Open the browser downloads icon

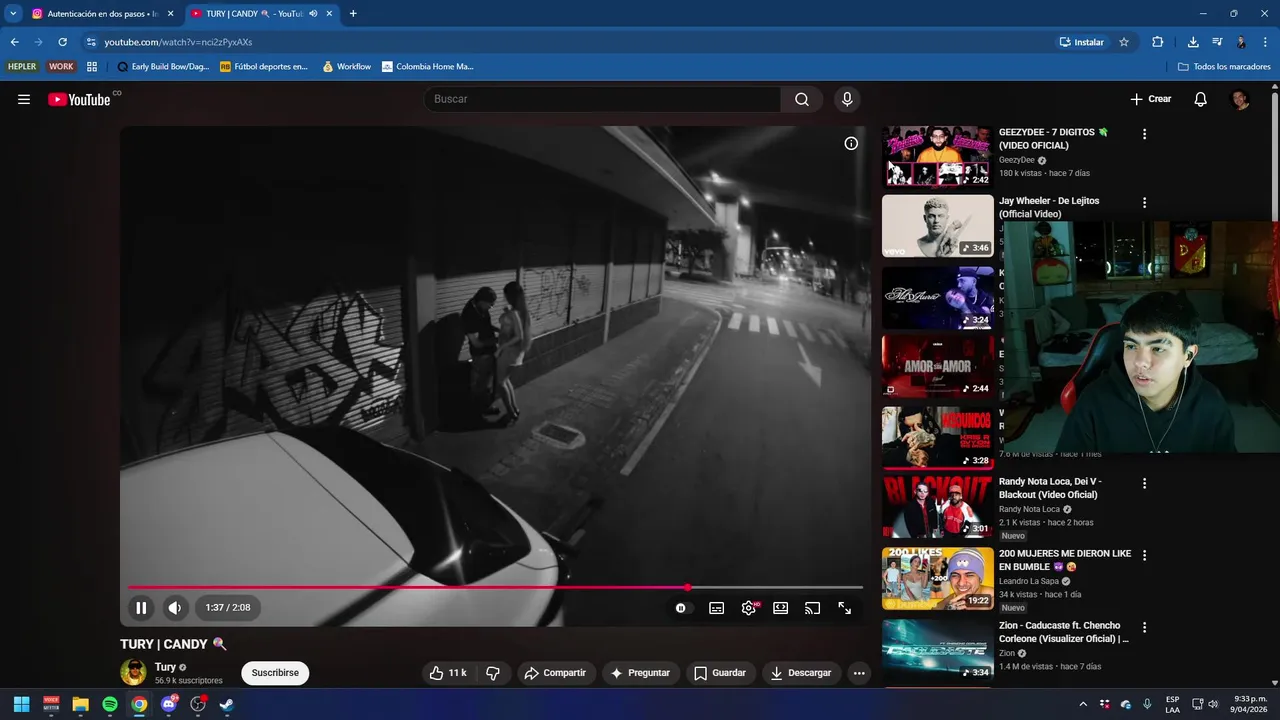click(1193, 42)
